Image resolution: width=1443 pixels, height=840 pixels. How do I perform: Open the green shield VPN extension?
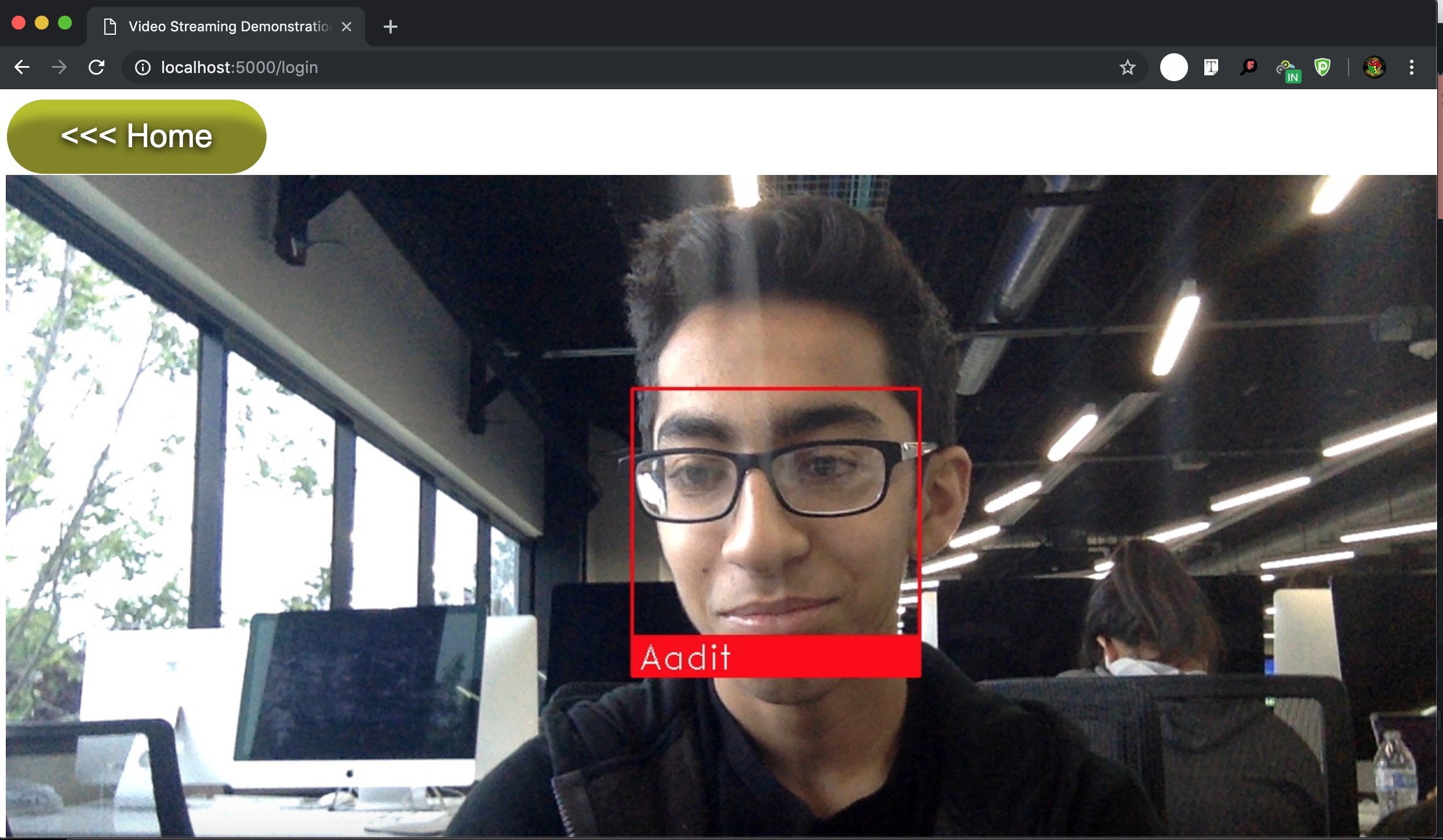[1322, 67]
